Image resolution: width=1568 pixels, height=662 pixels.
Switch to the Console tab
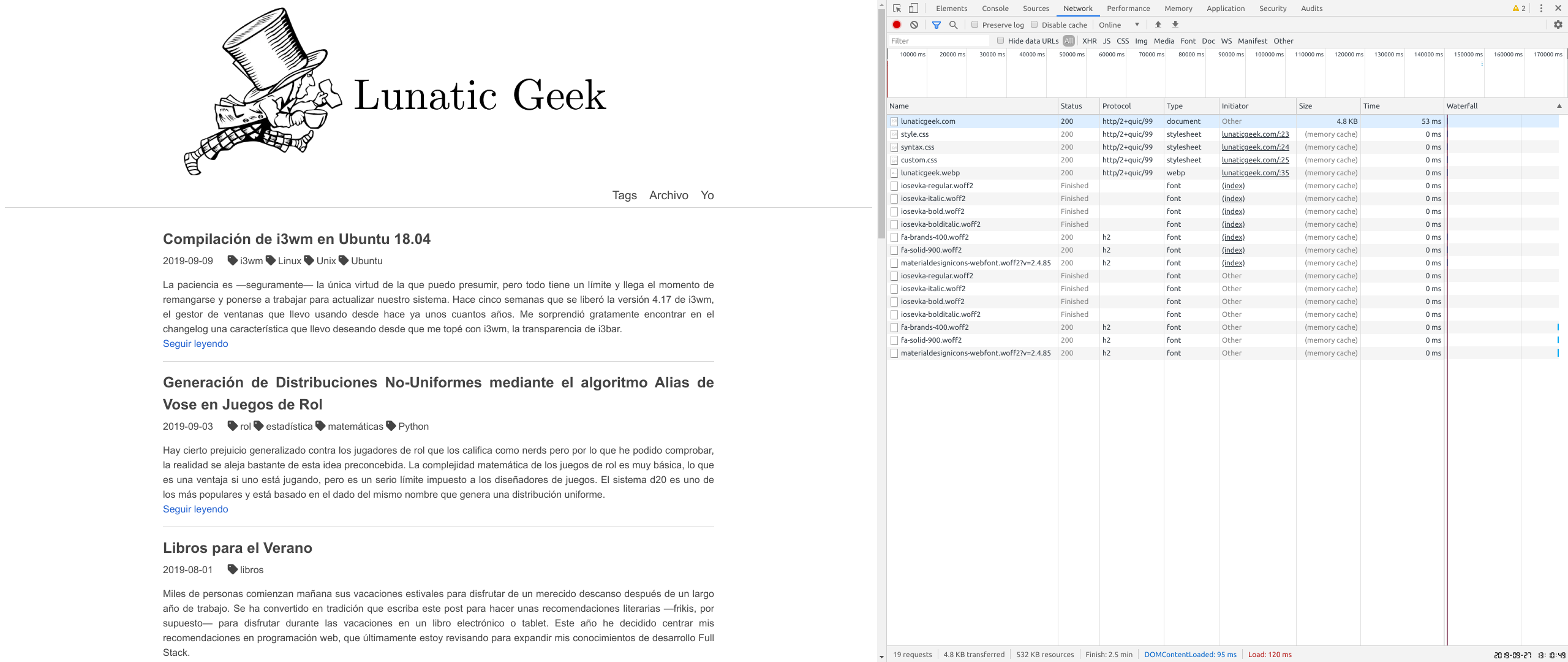[x=995, y=8]
